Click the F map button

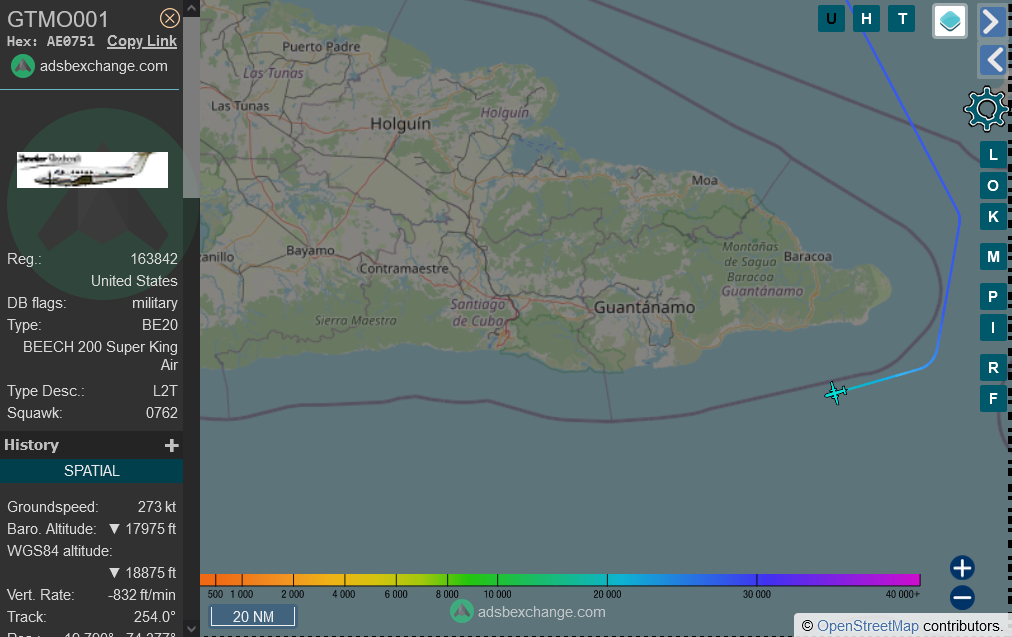pyautogui.click(x=993, y=398)
